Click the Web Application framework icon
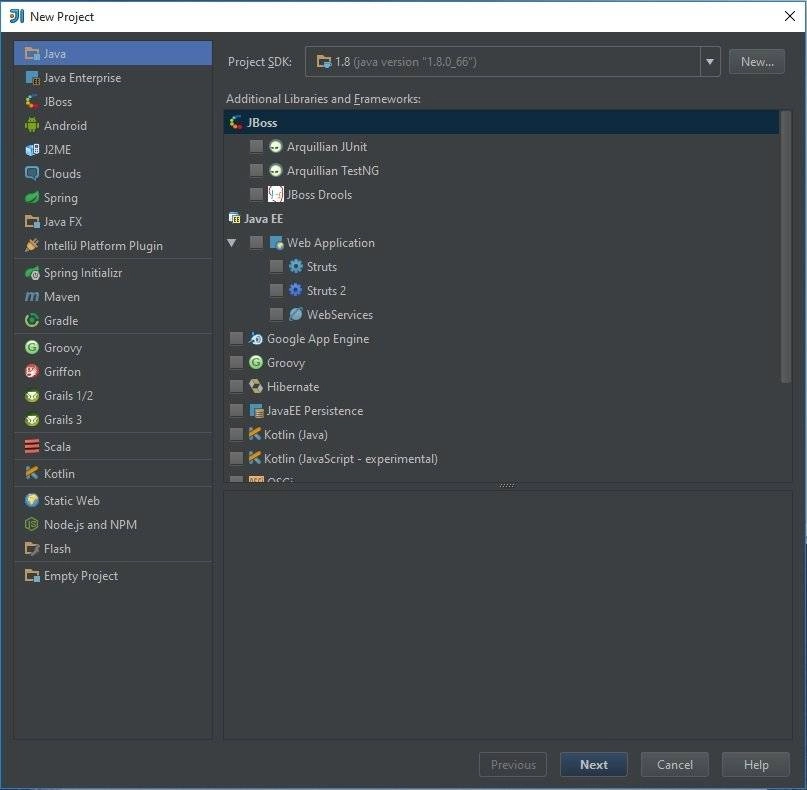 click(x=276, y=242)
